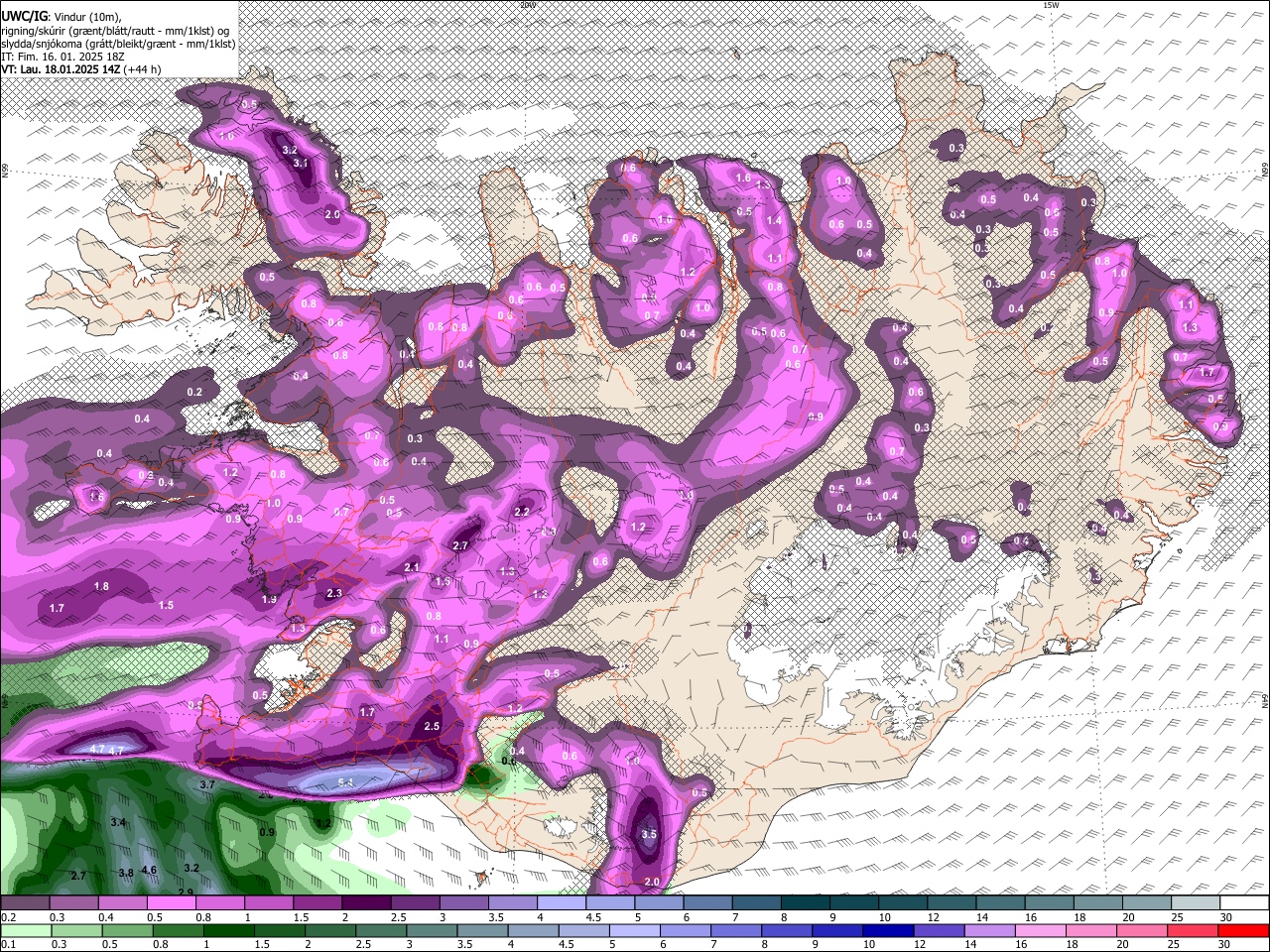Click the 3.8 precipitation value on the map

pyautogui.click(x=126, y=873)
